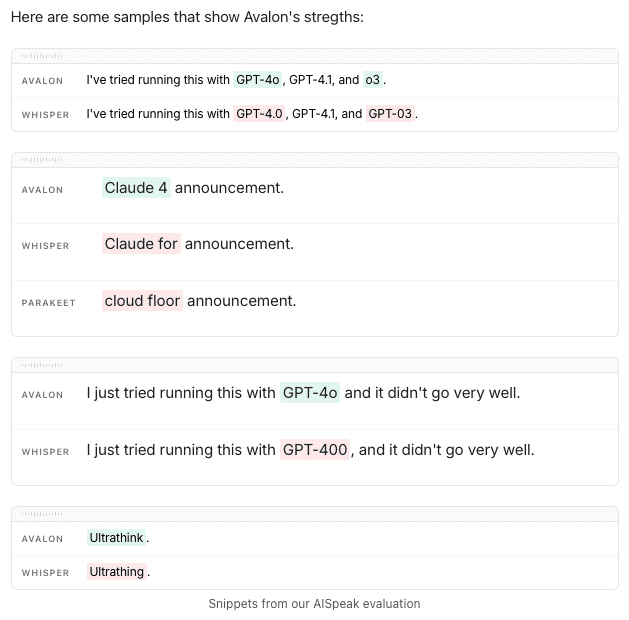Screen dimensions: 629x620
Task: Click the red highlighted Ultrathing word
Action: click(x=117, y=572)
